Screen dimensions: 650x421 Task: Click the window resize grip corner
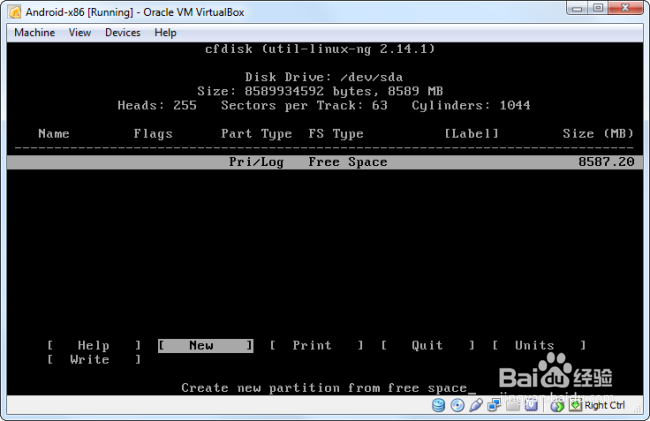[x=639, y=409]
